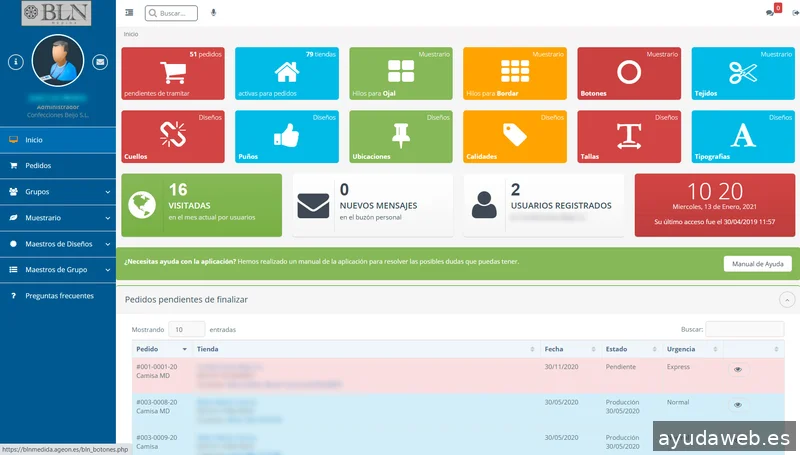Image resolution: width=800 pixels, height=455 pixels.
Task: Expand Maestros de Grupo sidebar menu
Action: coord(58,270)
